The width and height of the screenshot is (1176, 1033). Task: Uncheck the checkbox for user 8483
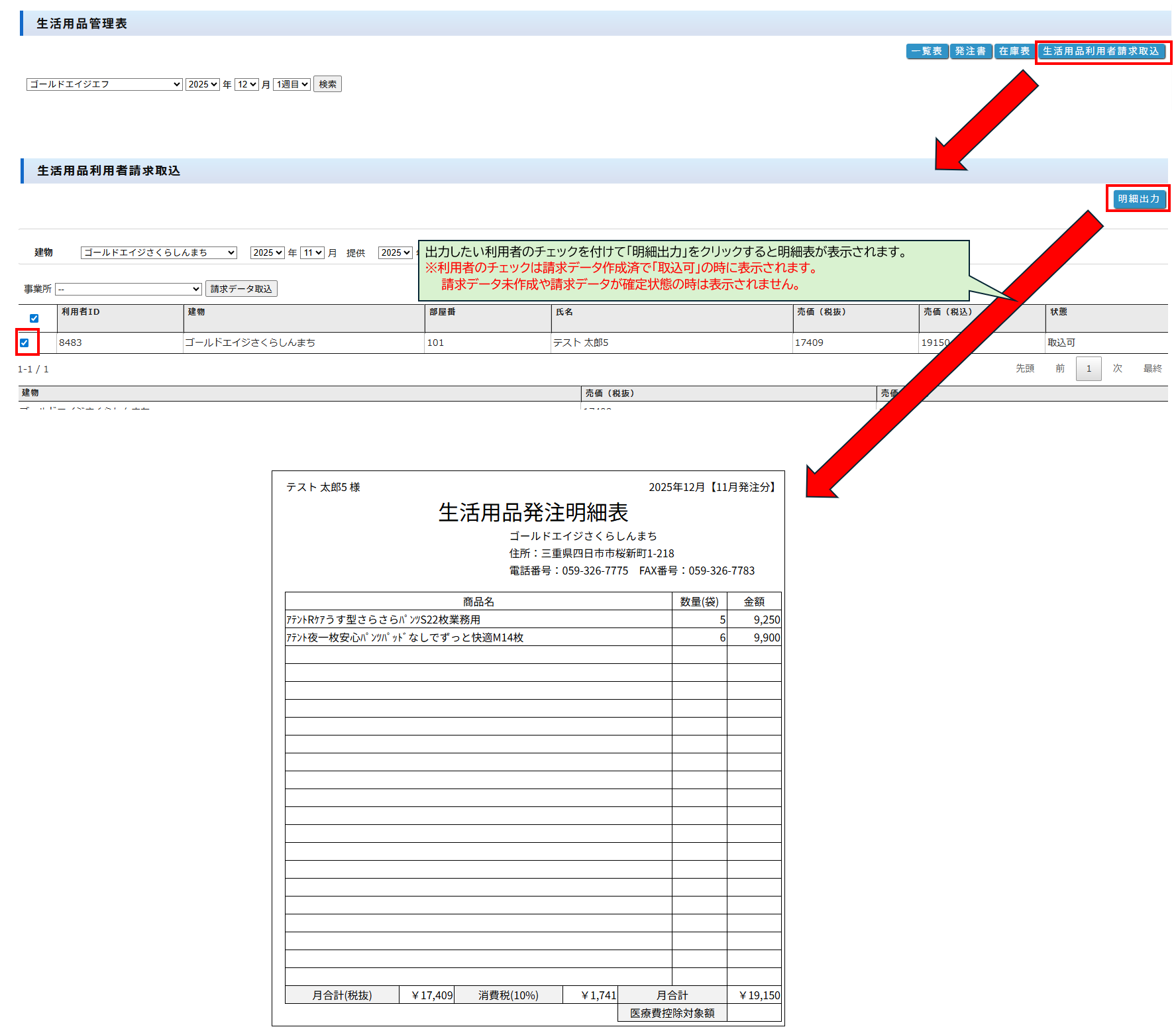tap(25, 343)
